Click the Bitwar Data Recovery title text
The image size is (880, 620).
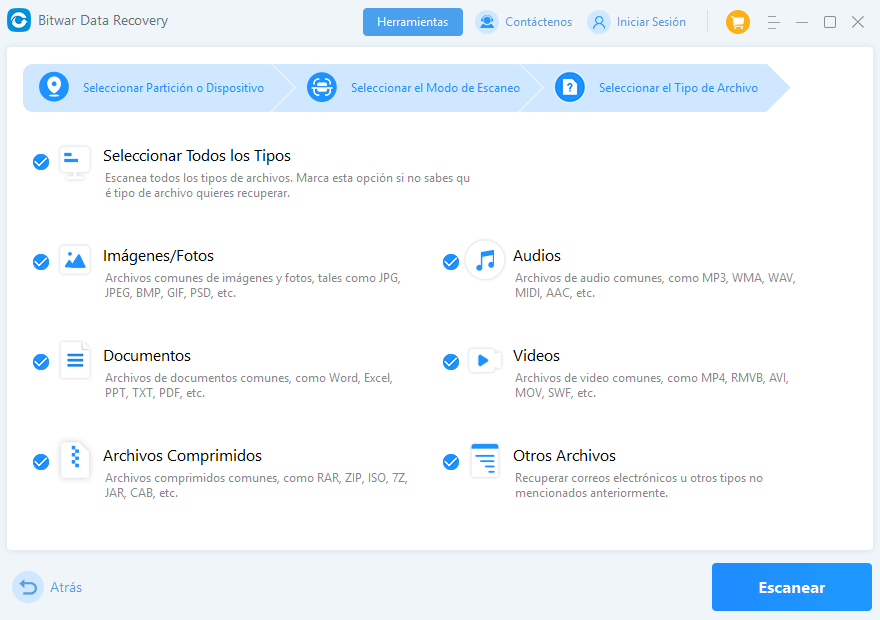click(x=103, y=21)
